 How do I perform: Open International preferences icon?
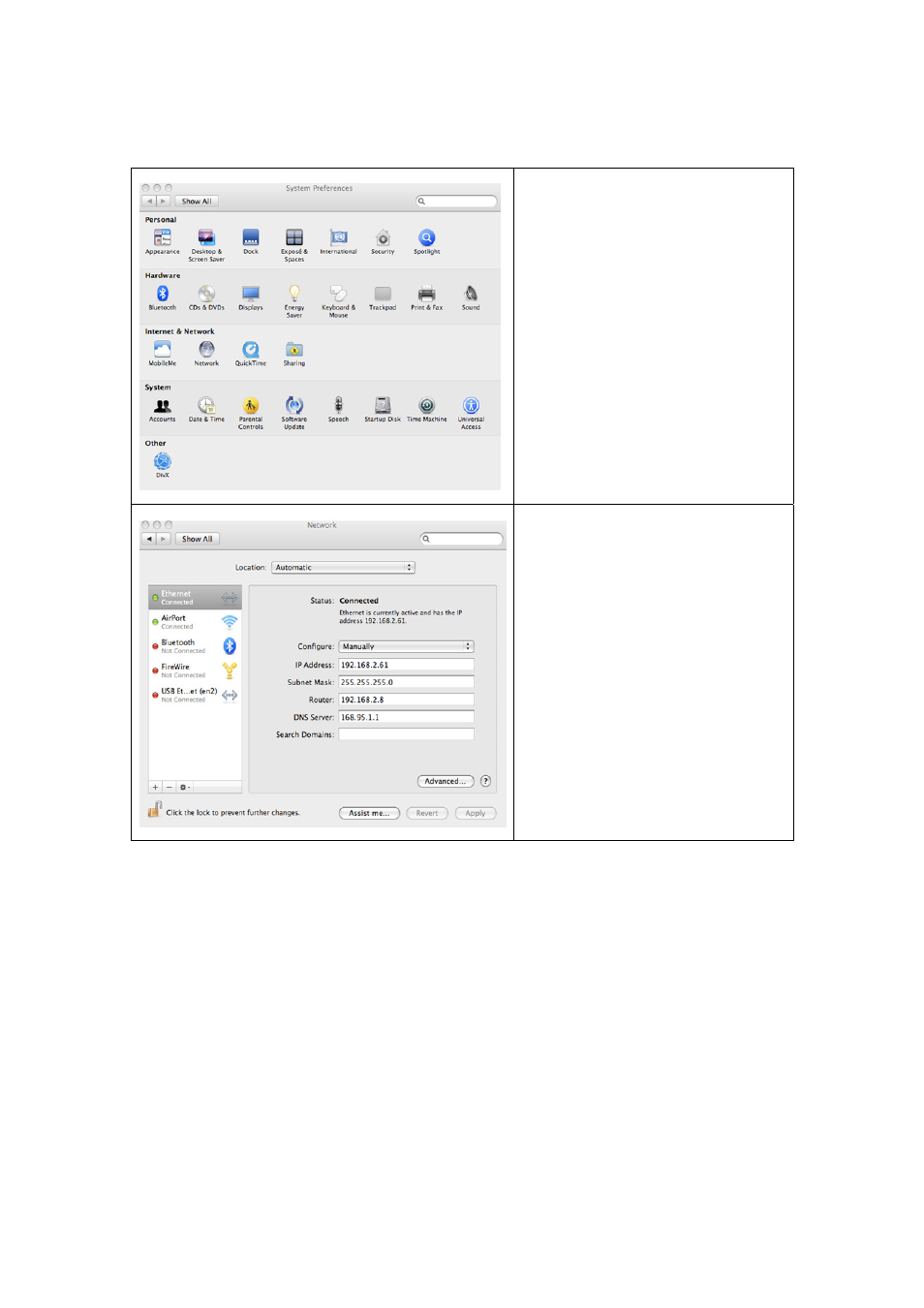point(339,237)
